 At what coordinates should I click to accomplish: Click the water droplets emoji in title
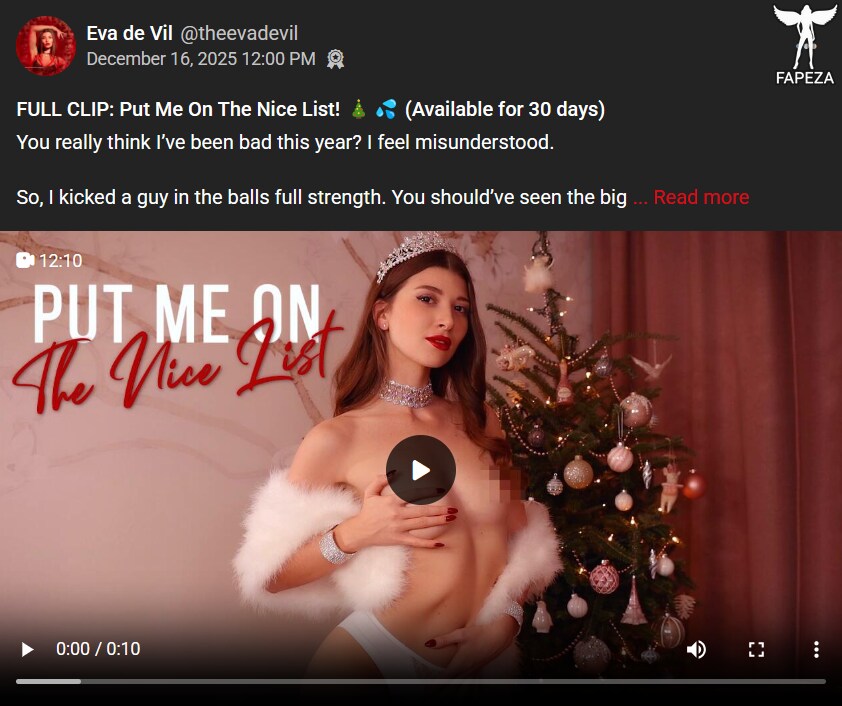pyautogui.click(x=386, y=109)
